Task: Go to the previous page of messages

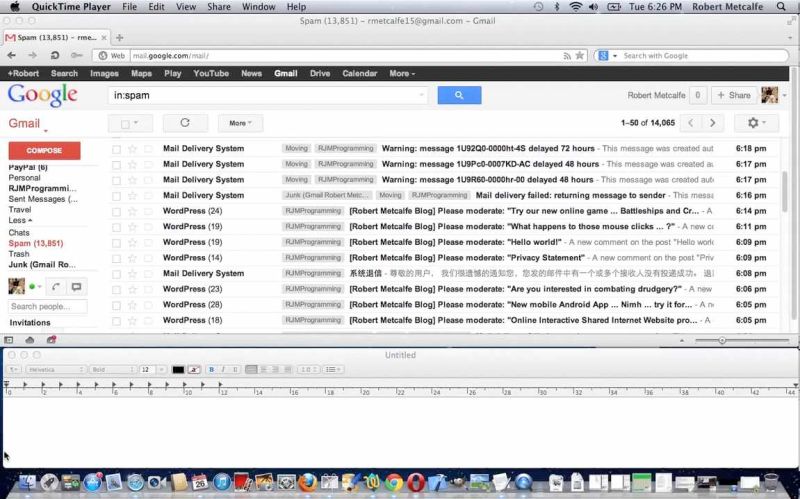Action: point(691,123)
